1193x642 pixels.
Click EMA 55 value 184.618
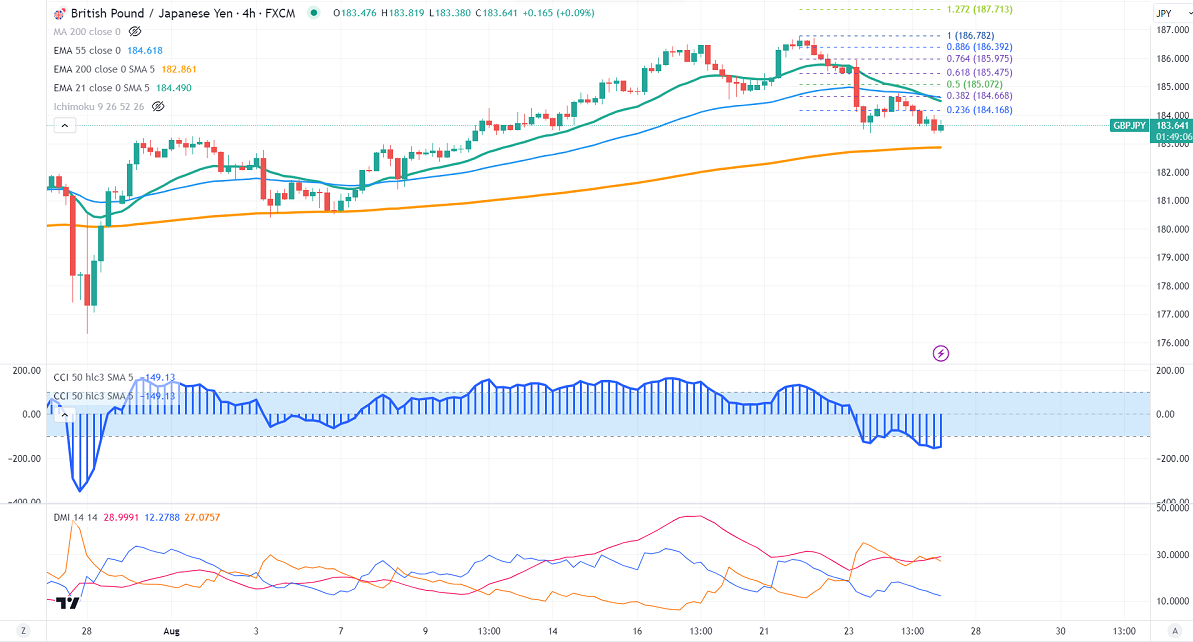(x=145, y=50)
